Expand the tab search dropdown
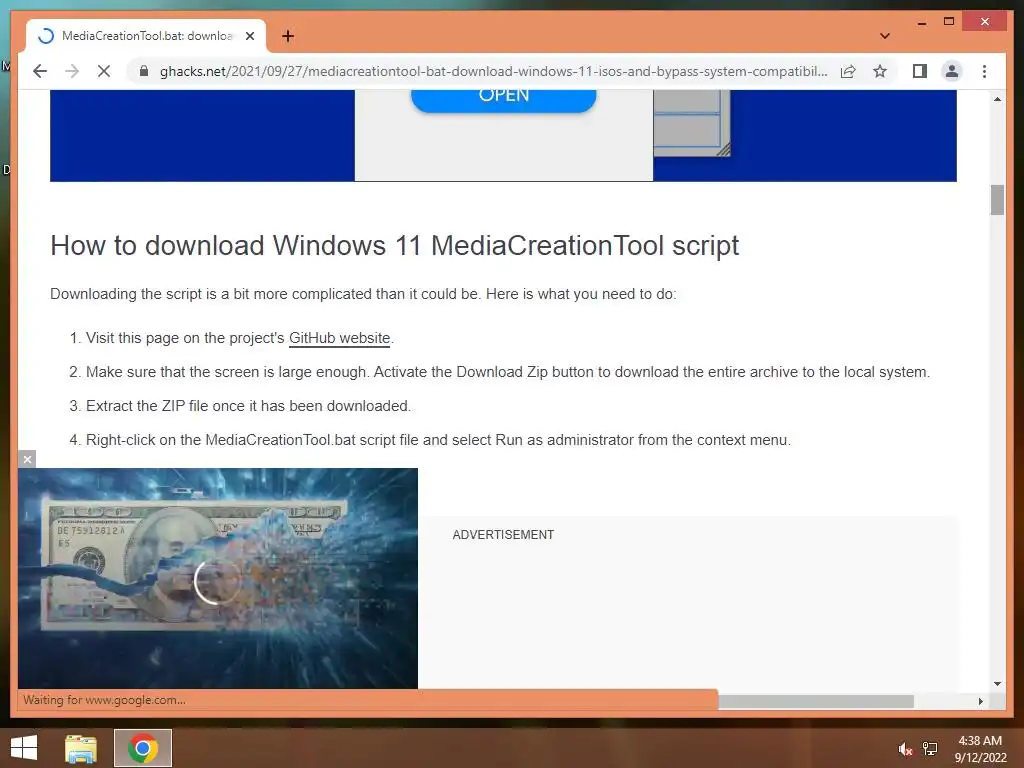Viewport: 1024px width, 768px height. [x=884, y=36]
